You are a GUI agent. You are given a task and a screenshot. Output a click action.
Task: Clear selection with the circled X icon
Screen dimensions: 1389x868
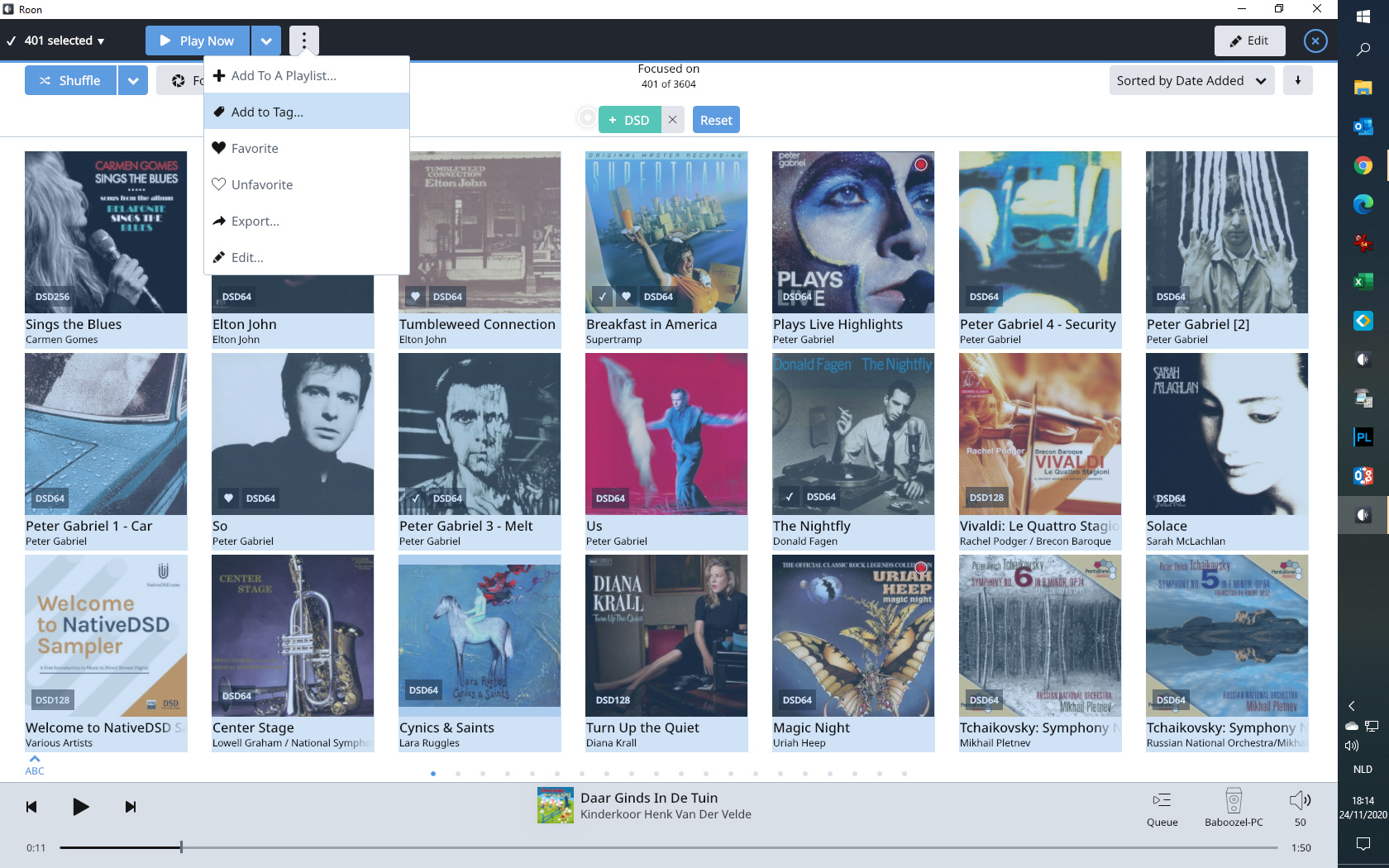click(1315, 41)
